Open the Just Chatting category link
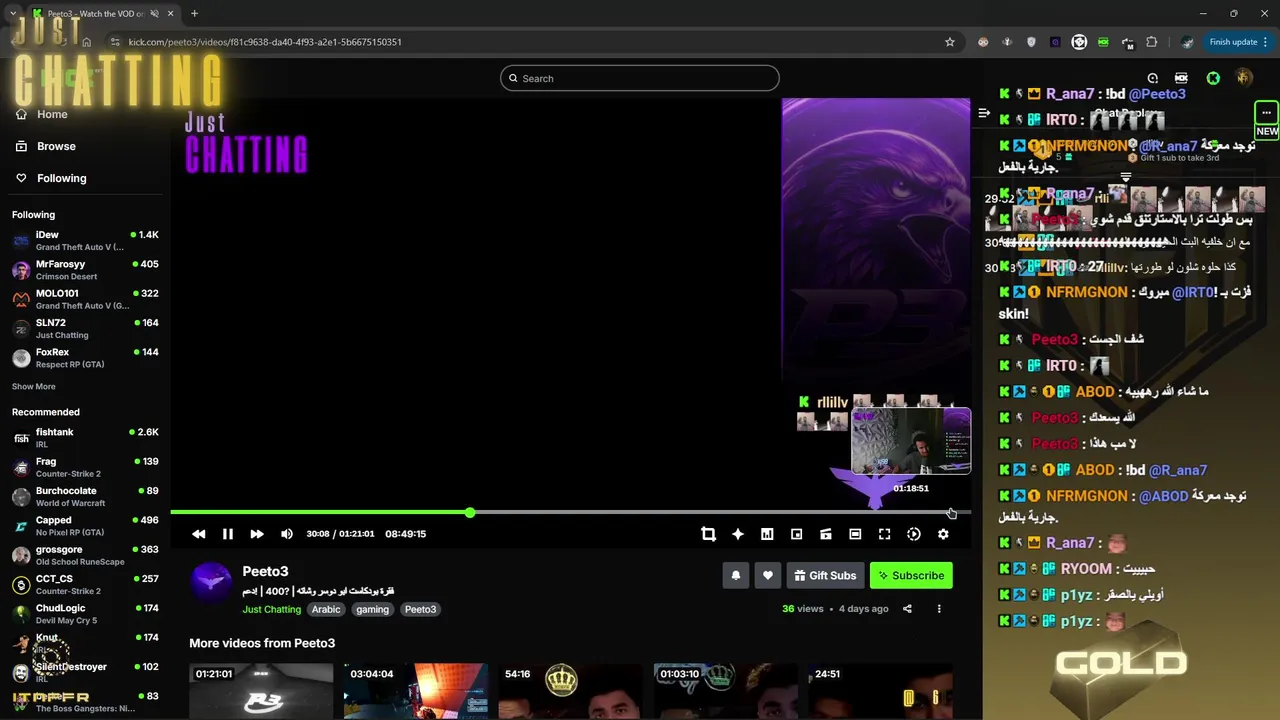The image size is (1280, 720). [x=271, y=609]
